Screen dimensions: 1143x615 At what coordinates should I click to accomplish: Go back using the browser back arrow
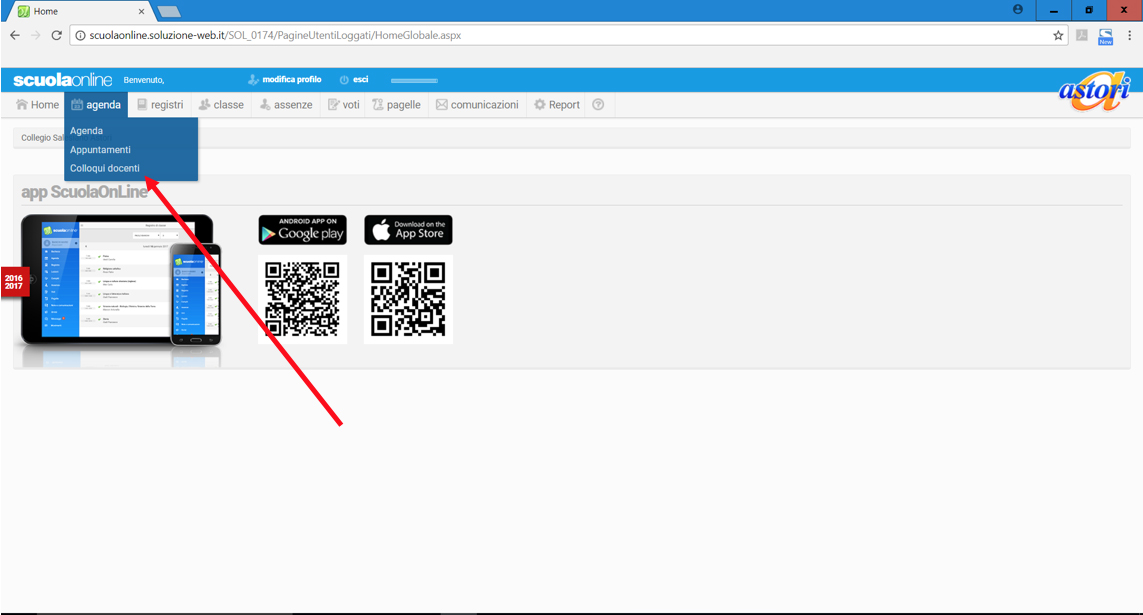tap(15, 35)
